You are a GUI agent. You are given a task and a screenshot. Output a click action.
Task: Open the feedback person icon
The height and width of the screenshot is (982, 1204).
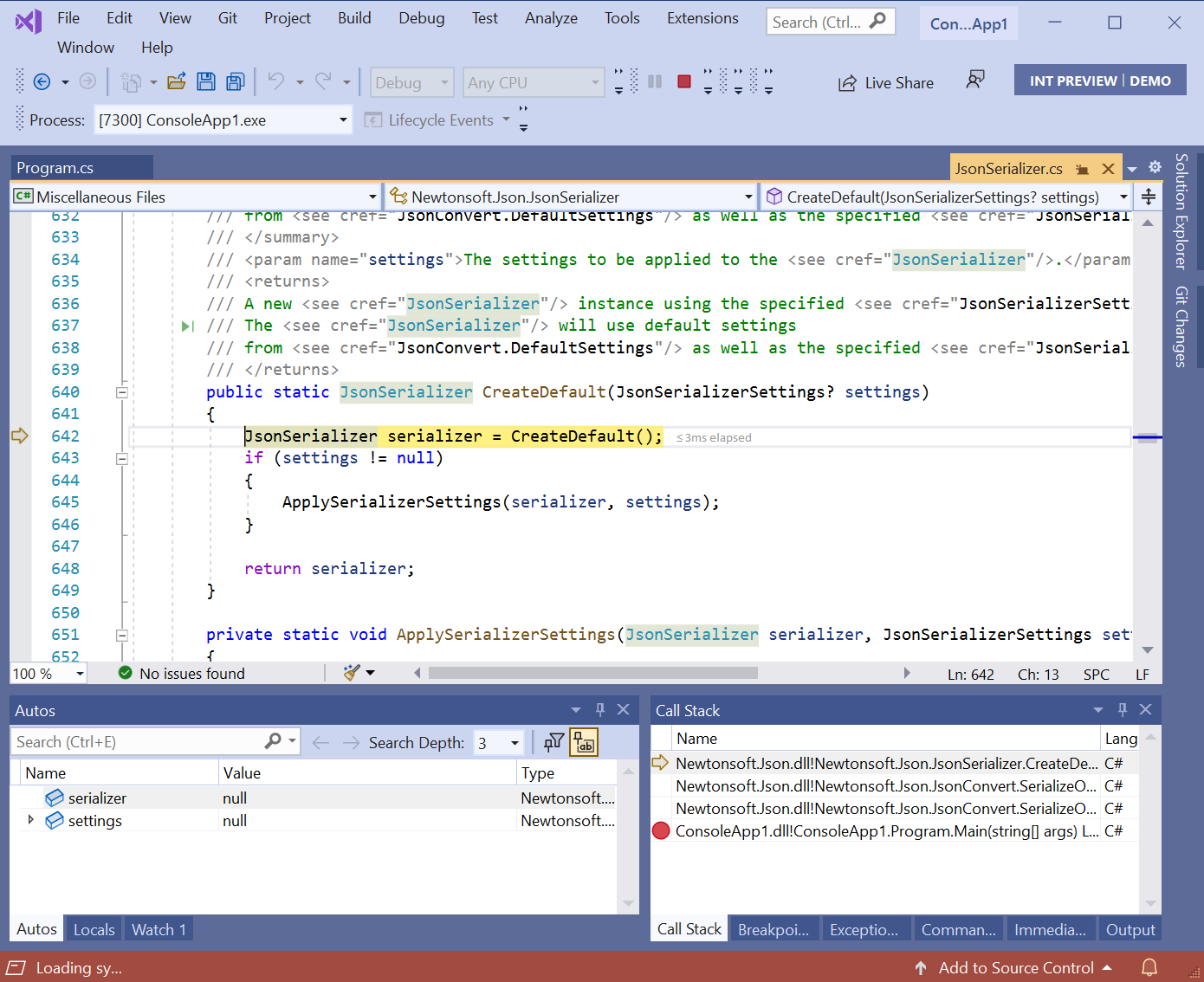click(x=975, y=81)
